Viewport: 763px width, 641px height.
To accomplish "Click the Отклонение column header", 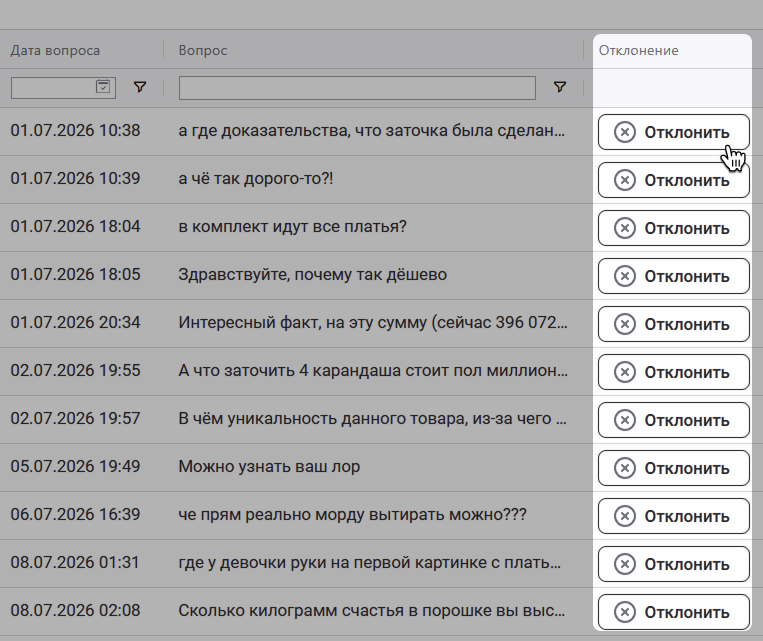I will [638, 51].
